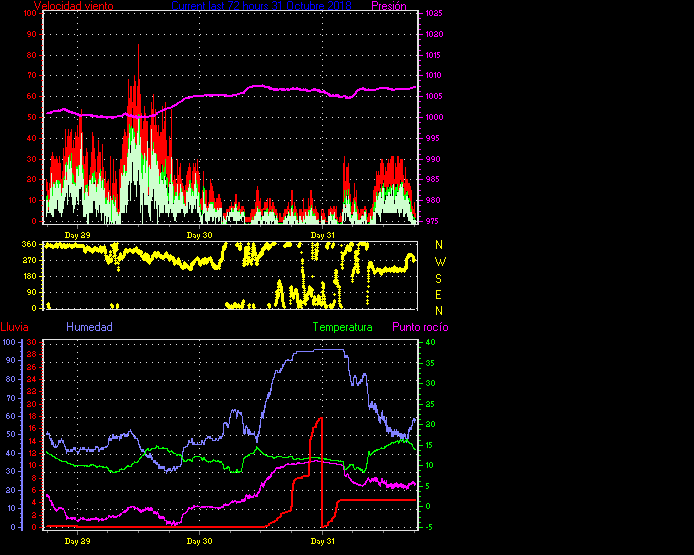Click the "Presión" magenta axis label
The width and height of the screenshot is (694, 555).
(389, 6)
